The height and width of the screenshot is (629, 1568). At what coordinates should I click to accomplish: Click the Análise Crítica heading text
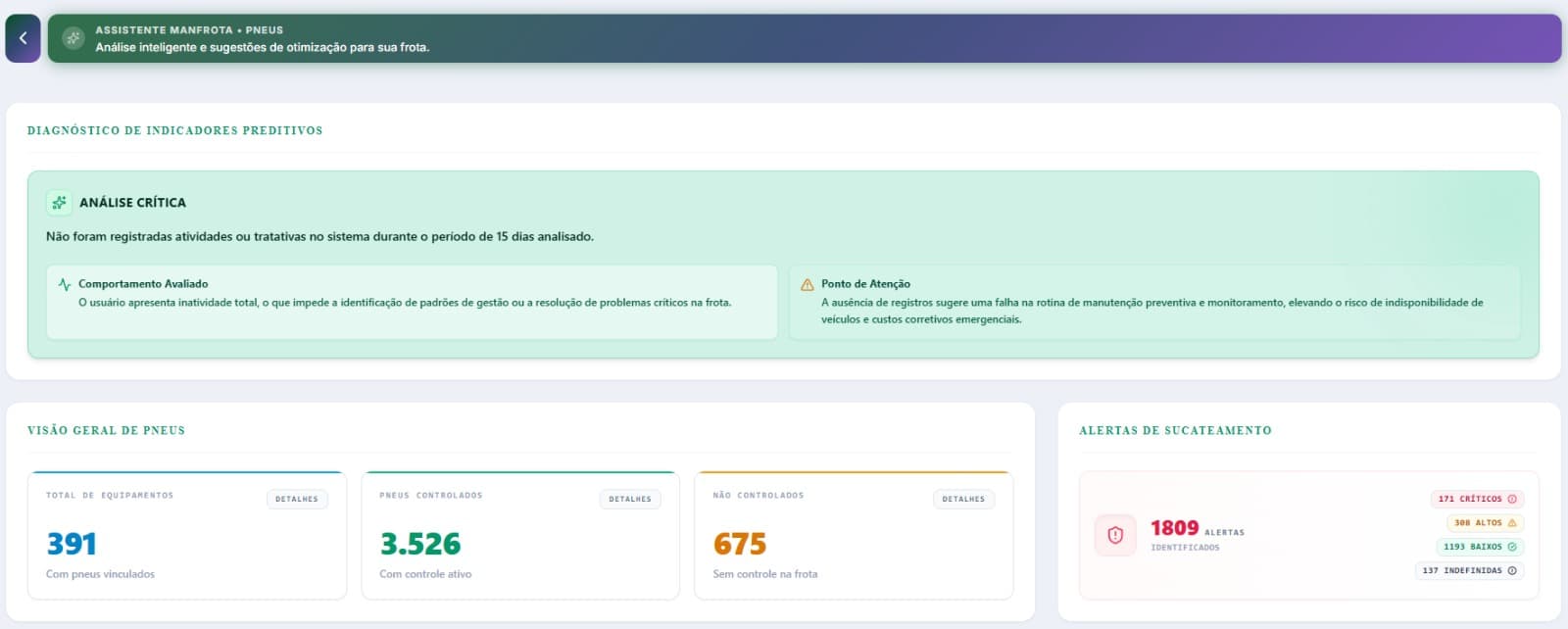point(132,203)
